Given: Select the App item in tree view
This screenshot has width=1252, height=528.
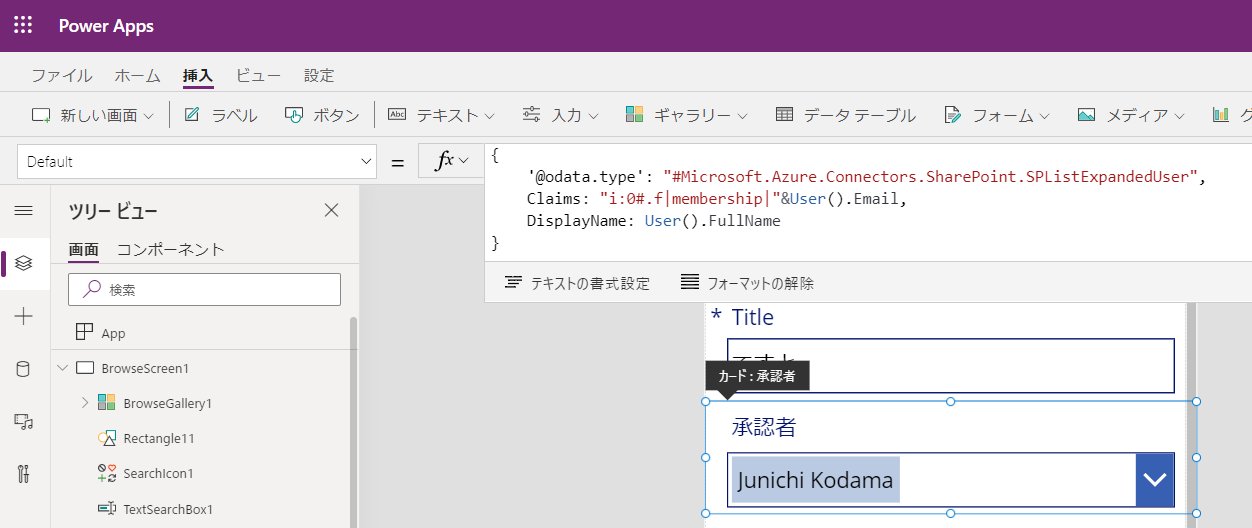Looking at the screenshot, I should 113,333.
